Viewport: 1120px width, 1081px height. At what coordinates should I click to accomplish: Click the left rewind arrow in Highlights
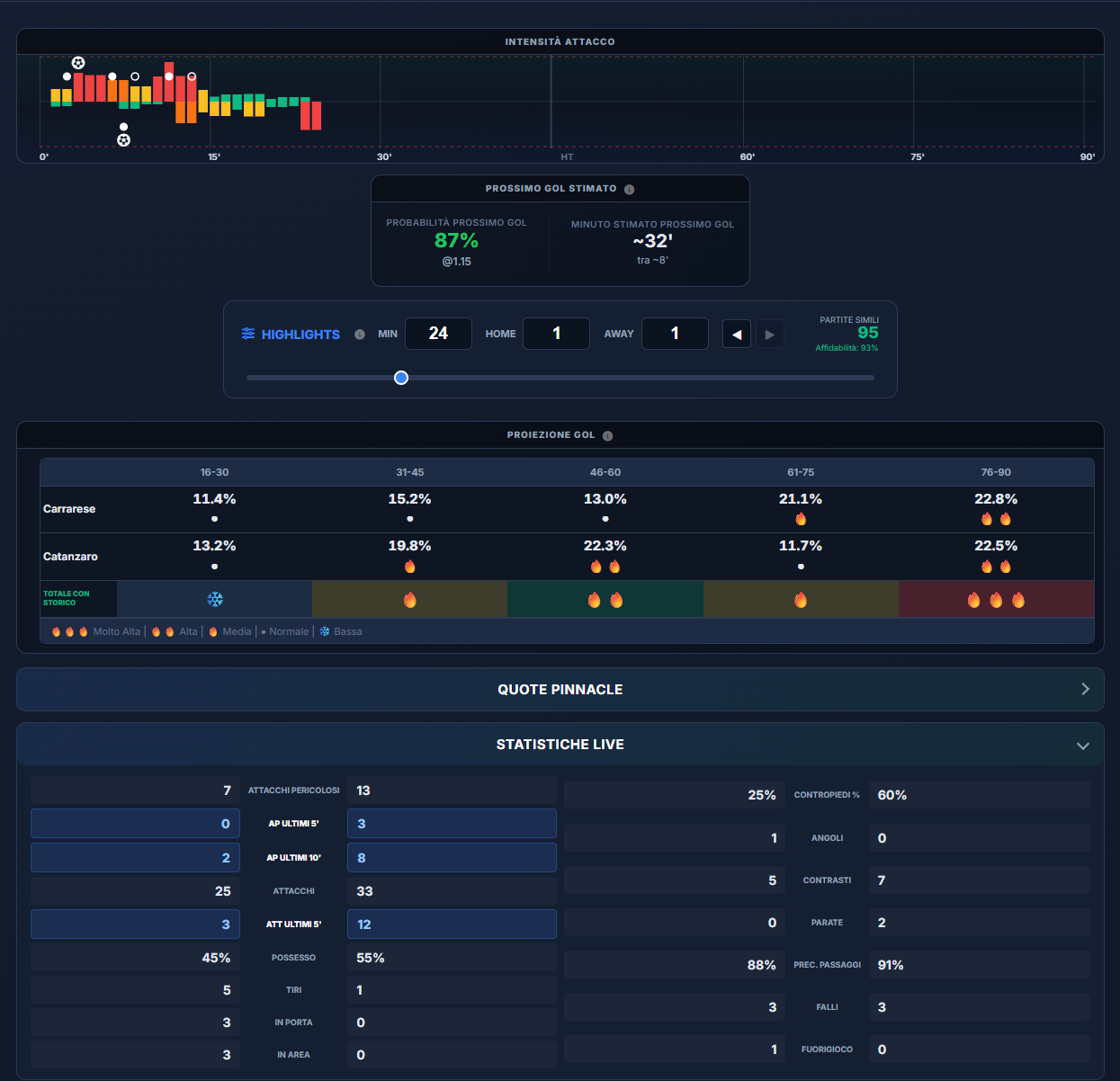(736, 334)
